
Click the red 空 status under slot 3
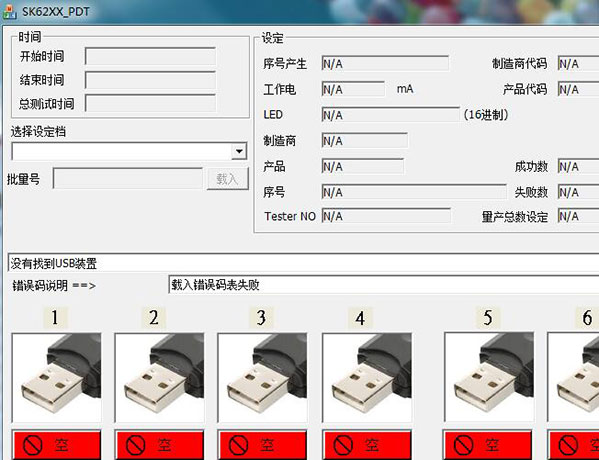pos(262,445)
